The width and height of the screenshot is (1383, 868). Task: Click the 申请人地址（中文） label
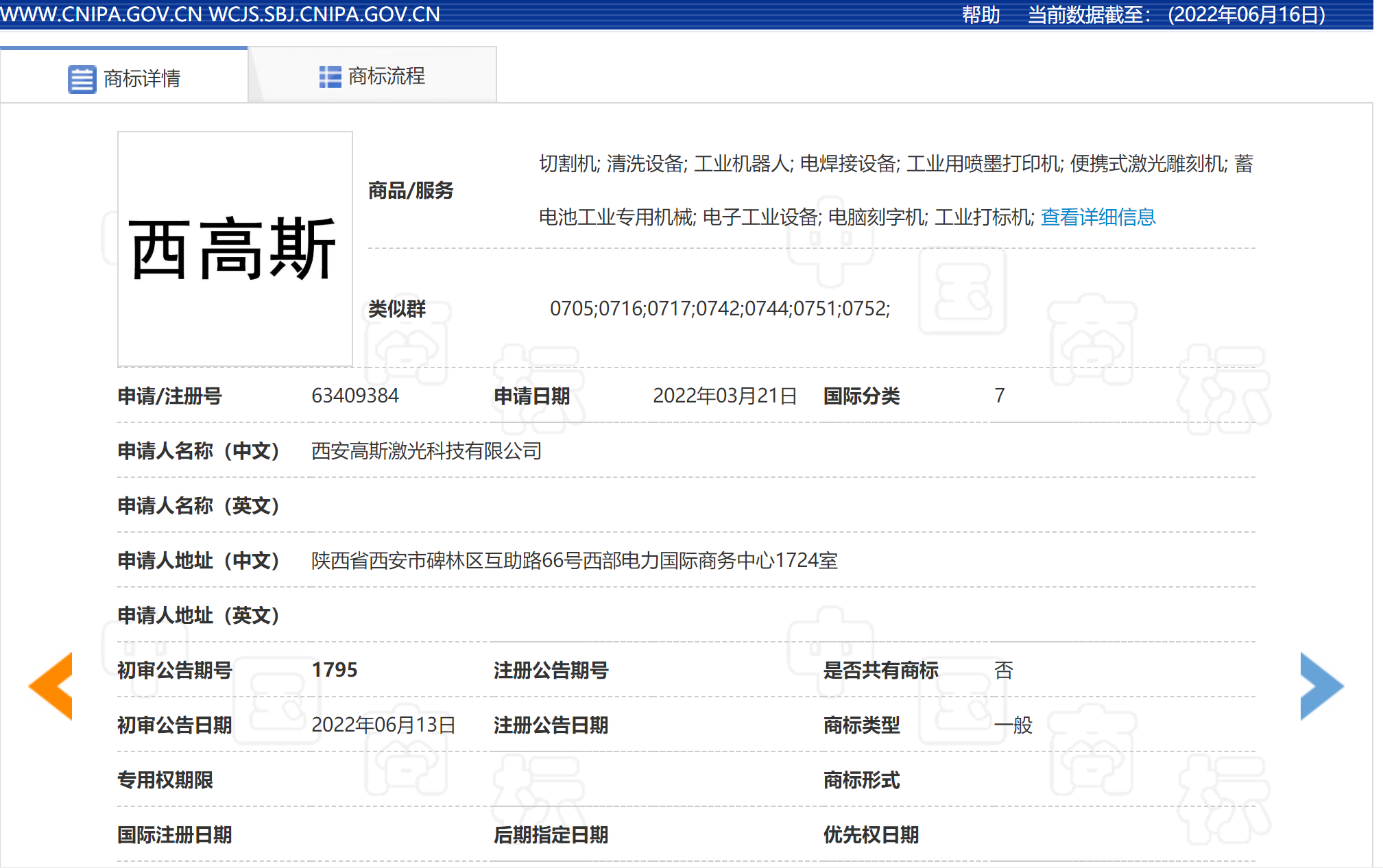(x=198, y=560)
